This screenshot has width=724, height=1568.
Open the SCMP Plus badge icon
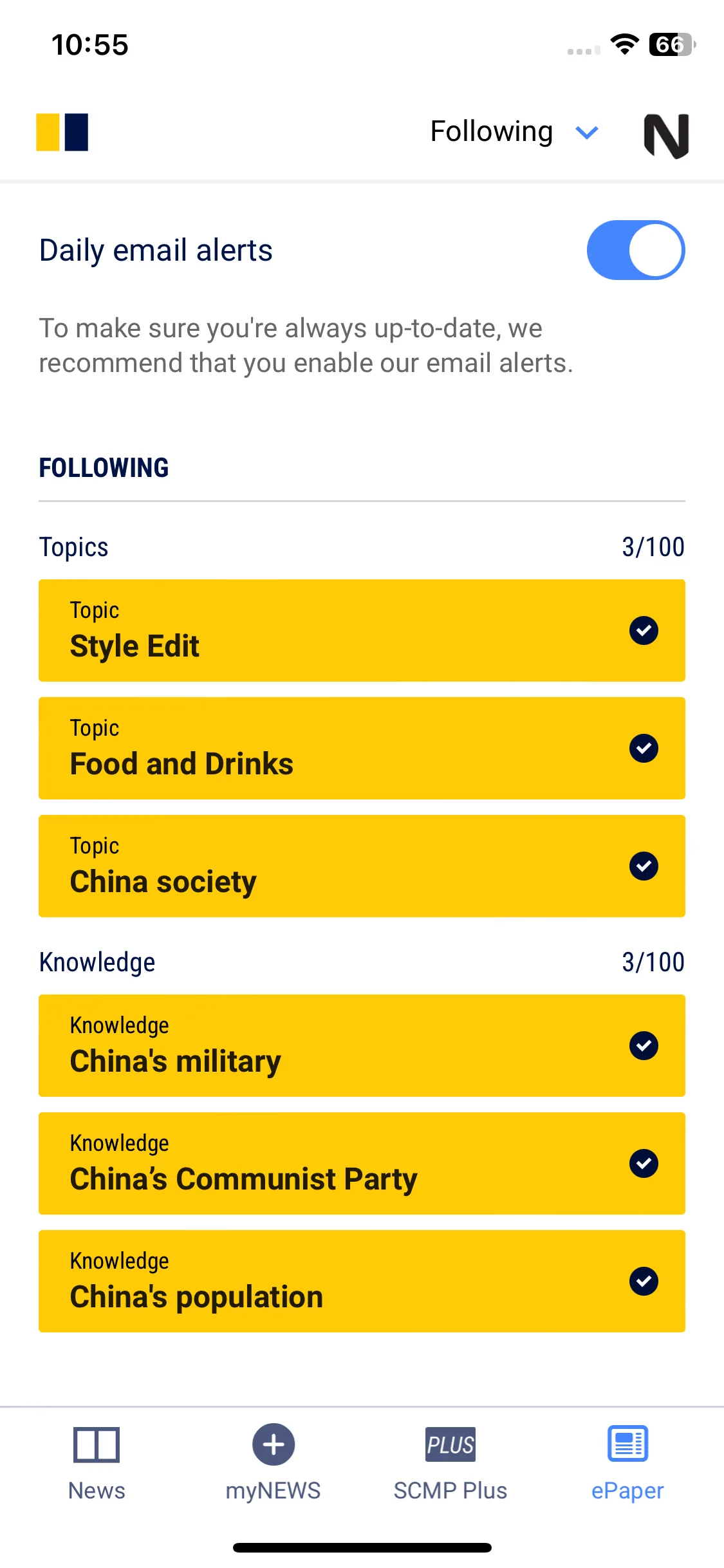pyautogui.click(x=450, y=1444)
